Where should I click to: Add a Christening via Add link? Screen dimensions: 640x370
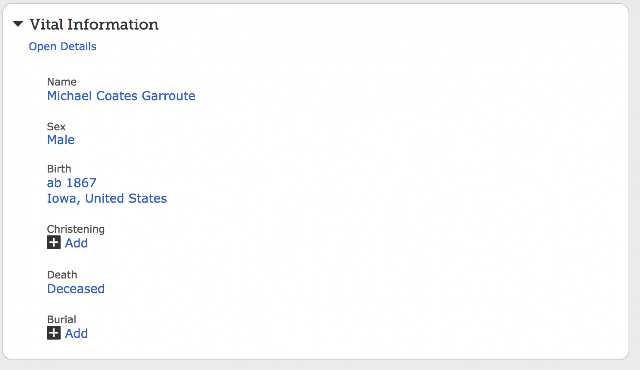(x=76, y=243)
